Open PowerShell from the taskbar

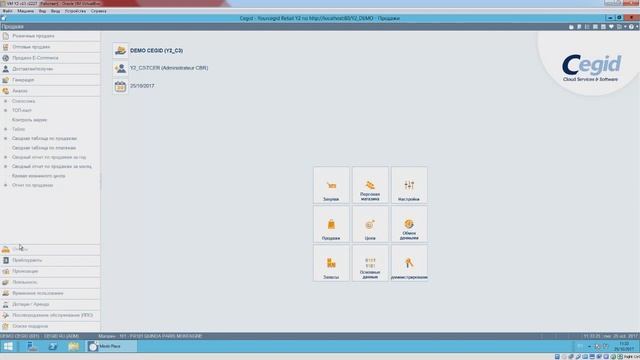click(x=52, y=347)
